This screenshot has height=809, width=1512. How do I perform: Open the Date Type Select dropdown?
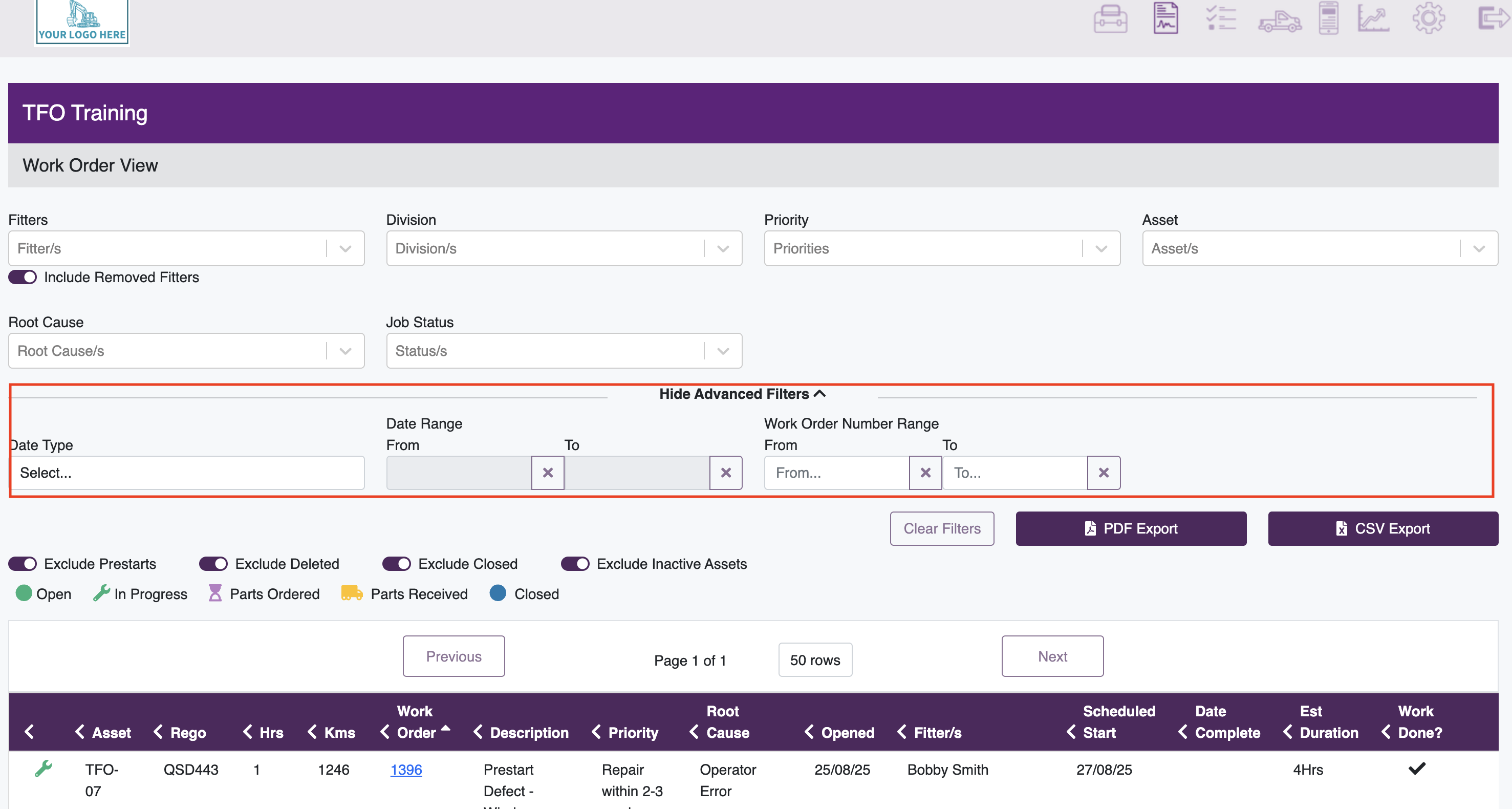[188, 473]
